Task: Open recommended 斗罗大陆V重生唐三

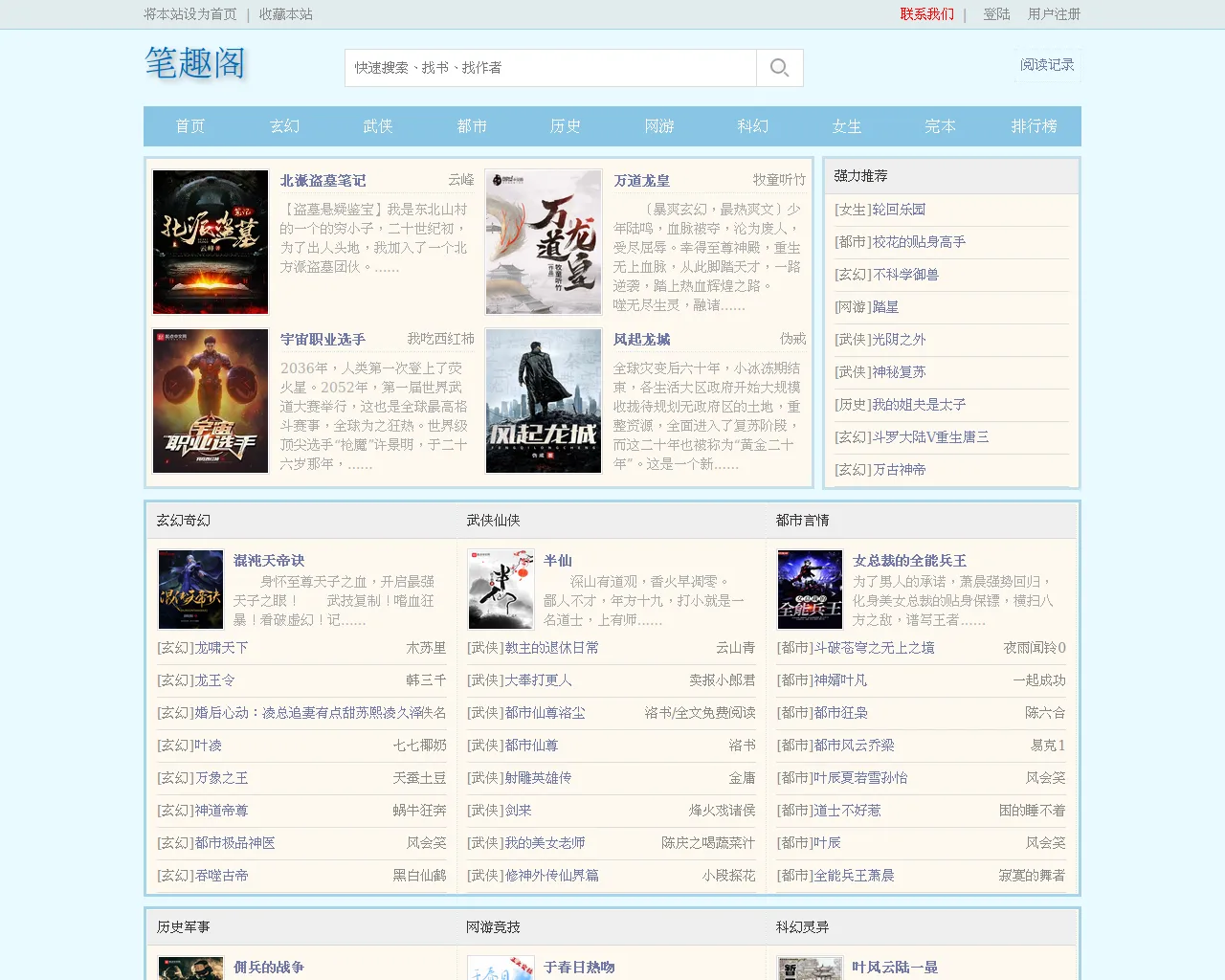Action: point(930,437)
